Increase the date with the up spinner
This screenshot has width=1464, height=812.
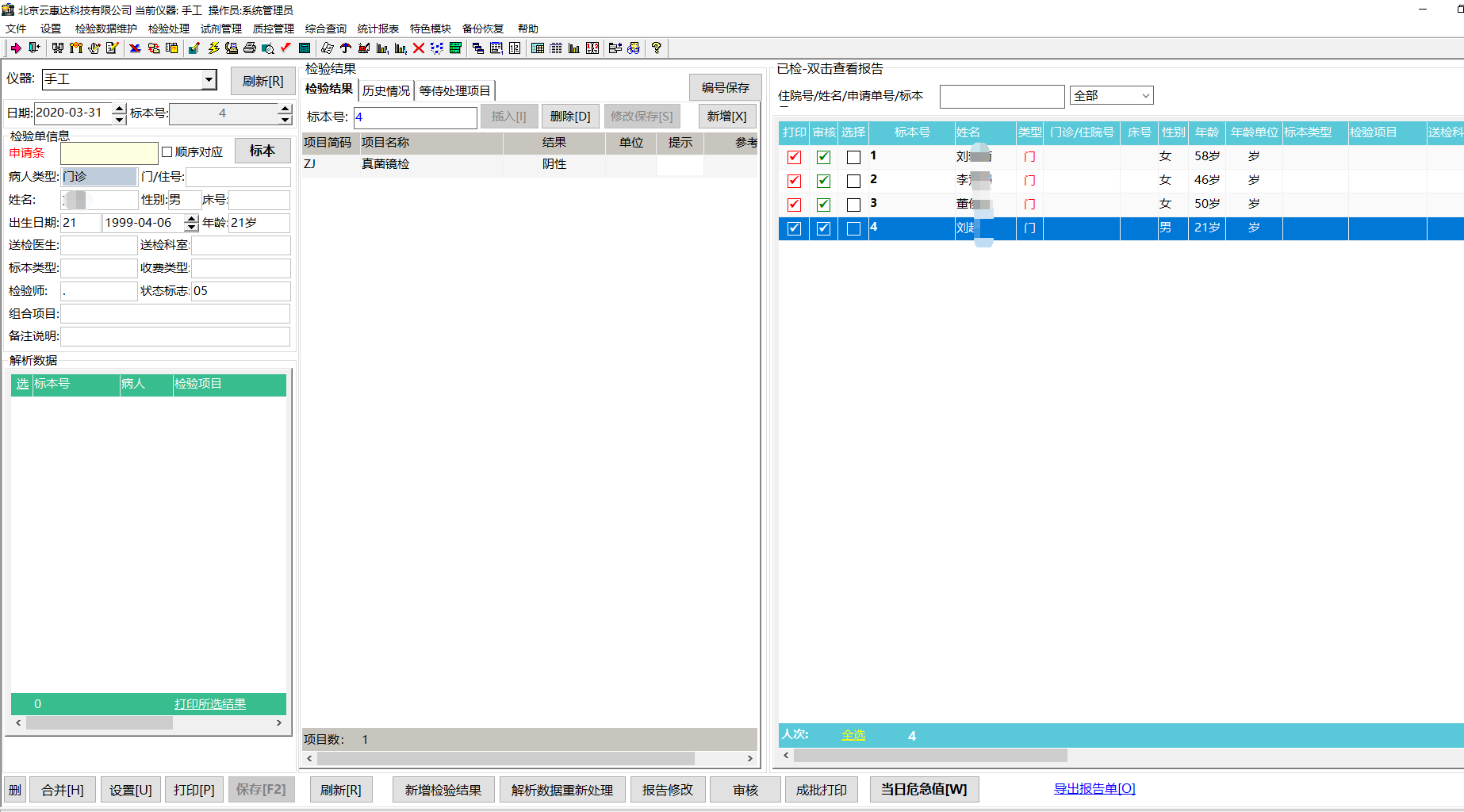[x=119, y=108]
